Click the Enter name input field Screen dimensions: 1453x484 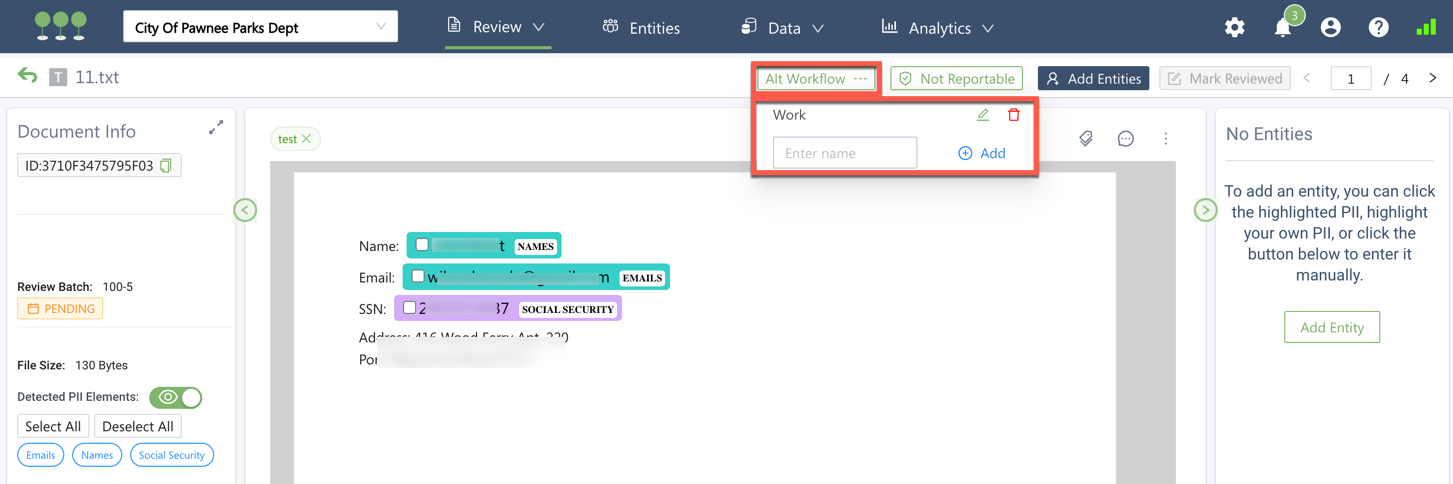point(844,153)
